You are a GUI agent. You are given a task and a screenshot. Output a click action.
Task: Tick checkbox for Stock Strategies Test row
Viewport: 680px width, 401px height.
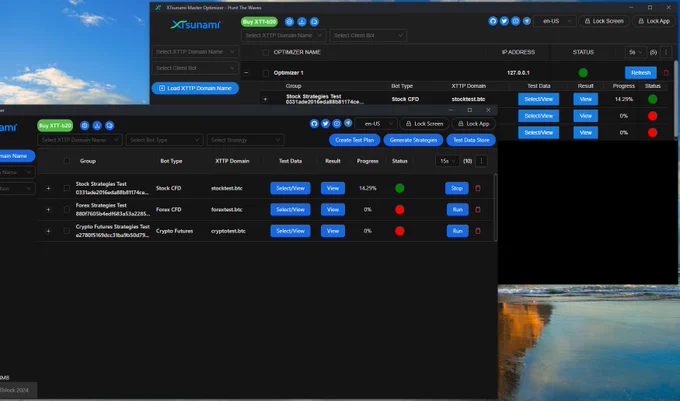[x=66, y=188]
